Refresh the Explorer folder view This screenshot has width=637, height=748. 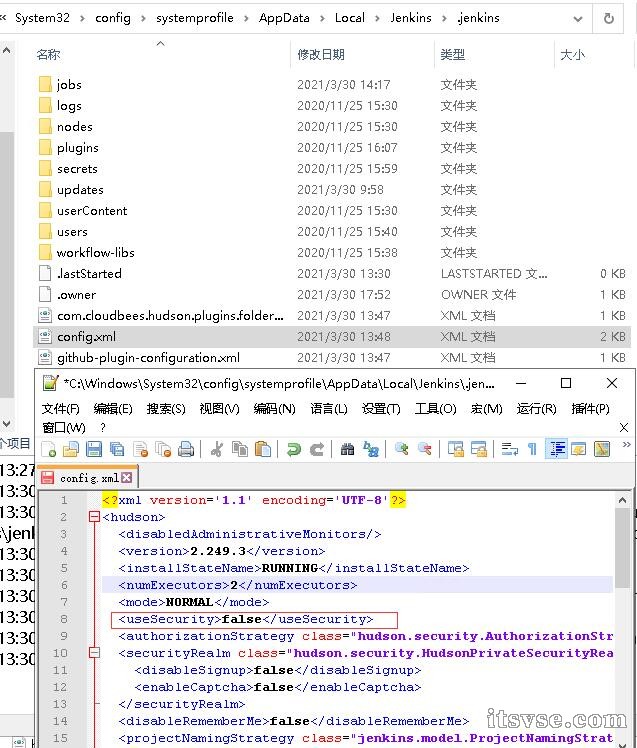coord(608,19)
